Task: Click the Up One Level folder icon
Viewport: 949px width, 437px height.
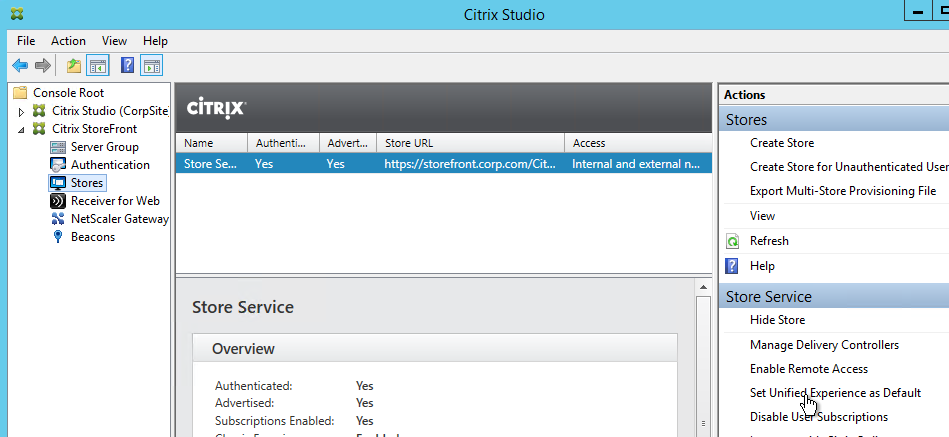Action: pyautogui.click(x=74, y=65)
